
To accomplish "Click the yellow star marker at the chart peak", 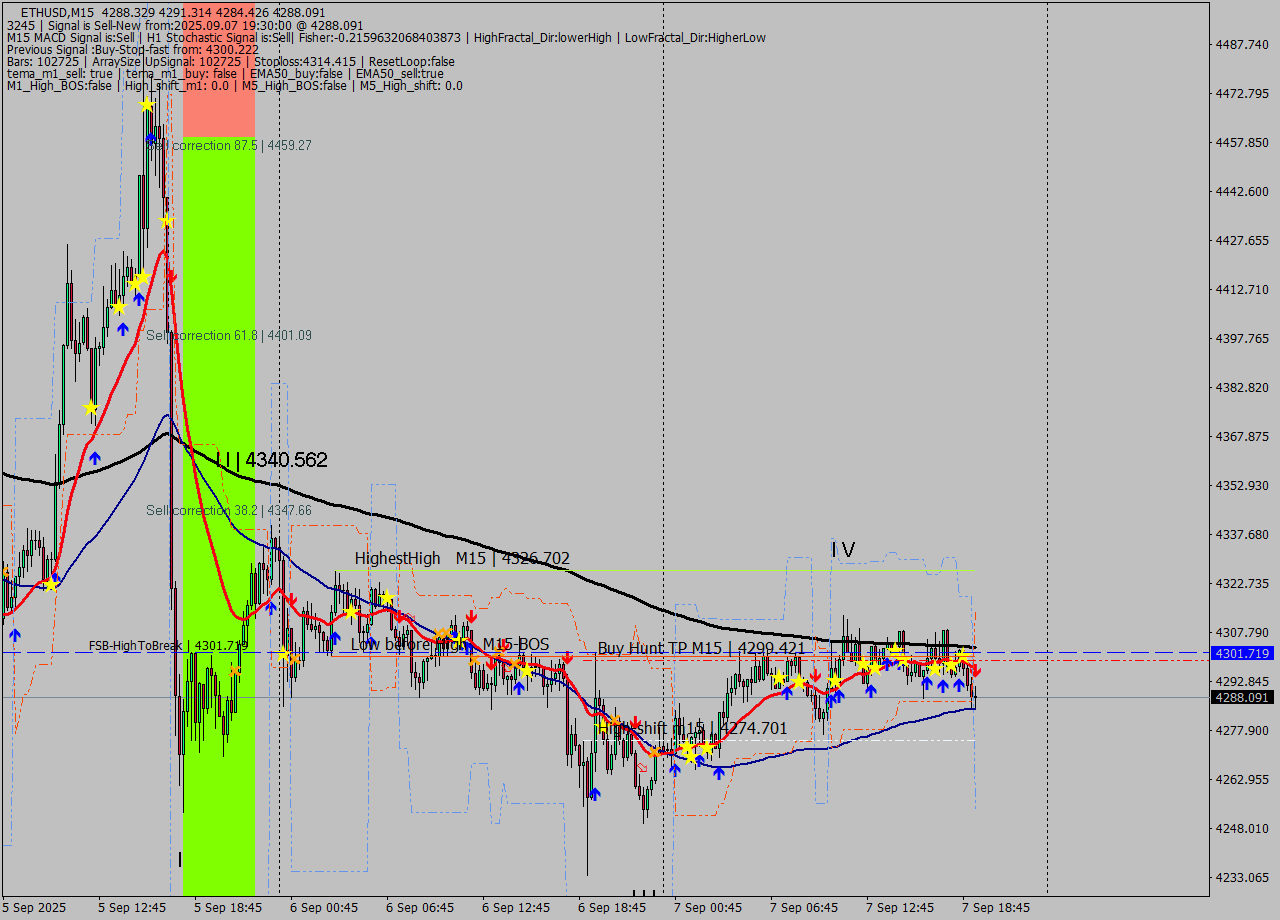I will click(147, 103).
